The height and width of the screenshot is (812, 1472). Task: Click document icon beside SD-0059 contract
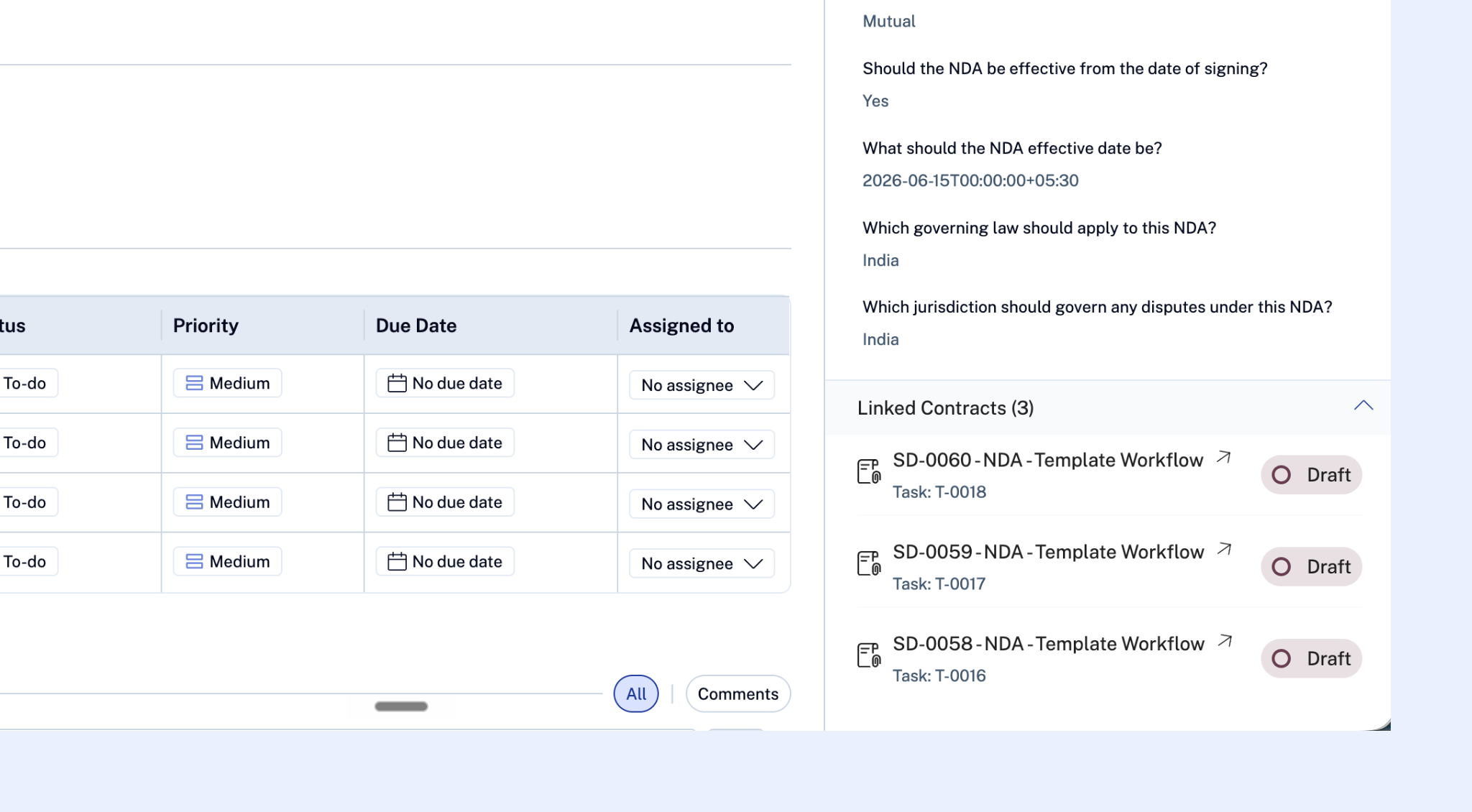click(869, 563)
